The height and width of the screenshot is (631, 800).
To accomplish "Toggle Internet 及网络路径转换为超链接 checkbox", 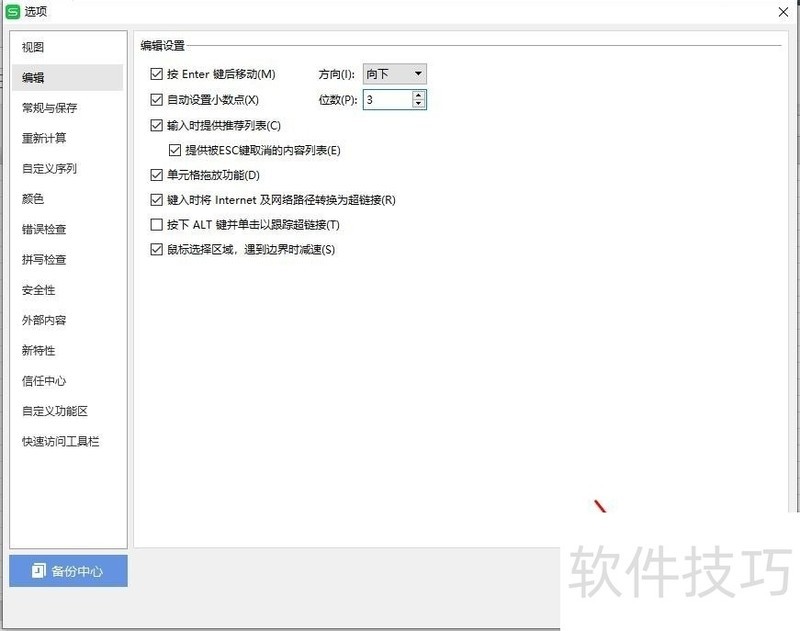I will coord(157,200).
